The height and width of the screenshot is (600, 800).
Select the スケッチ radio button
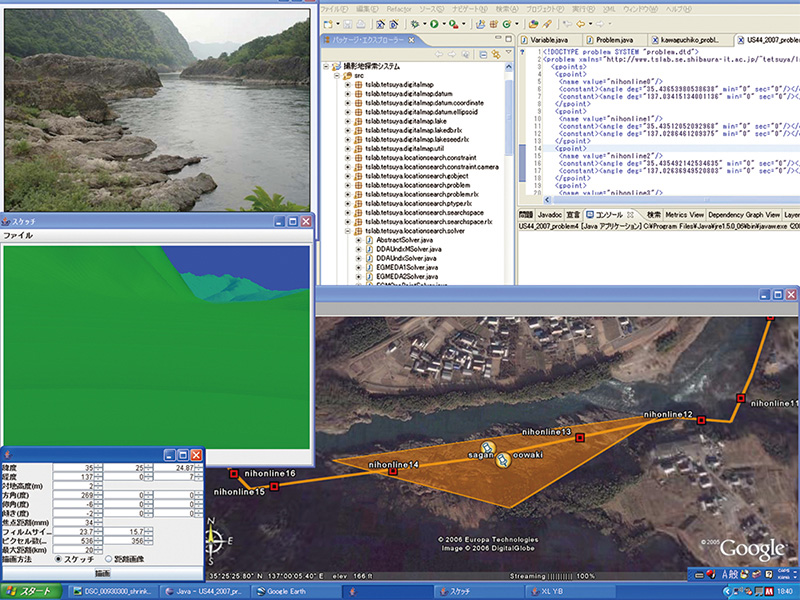coord(58,558)
